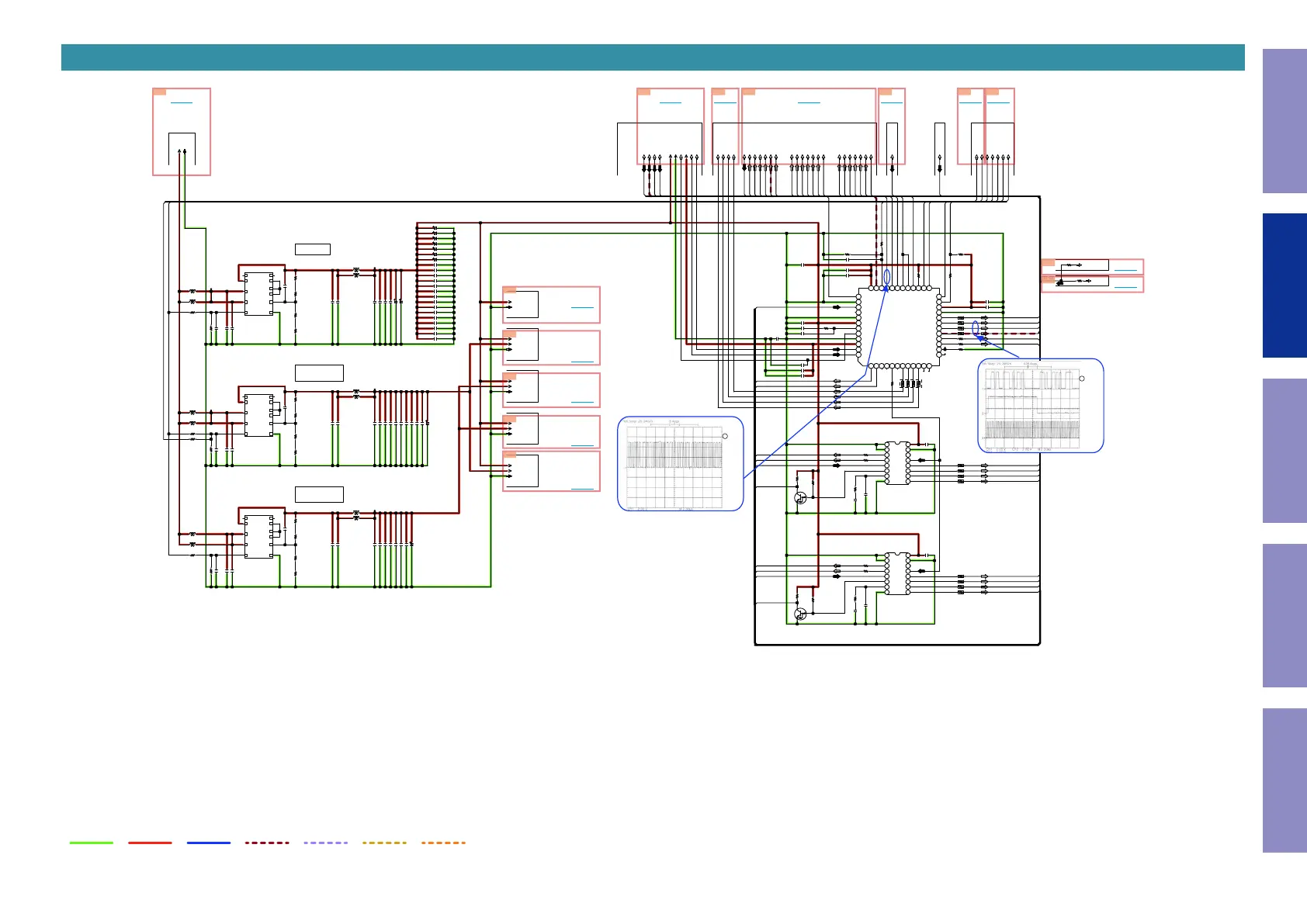The height and width of the screenshot is (924, 1307).
Task: Click the dark blue active side tab
Action: tap(1284, 286)
